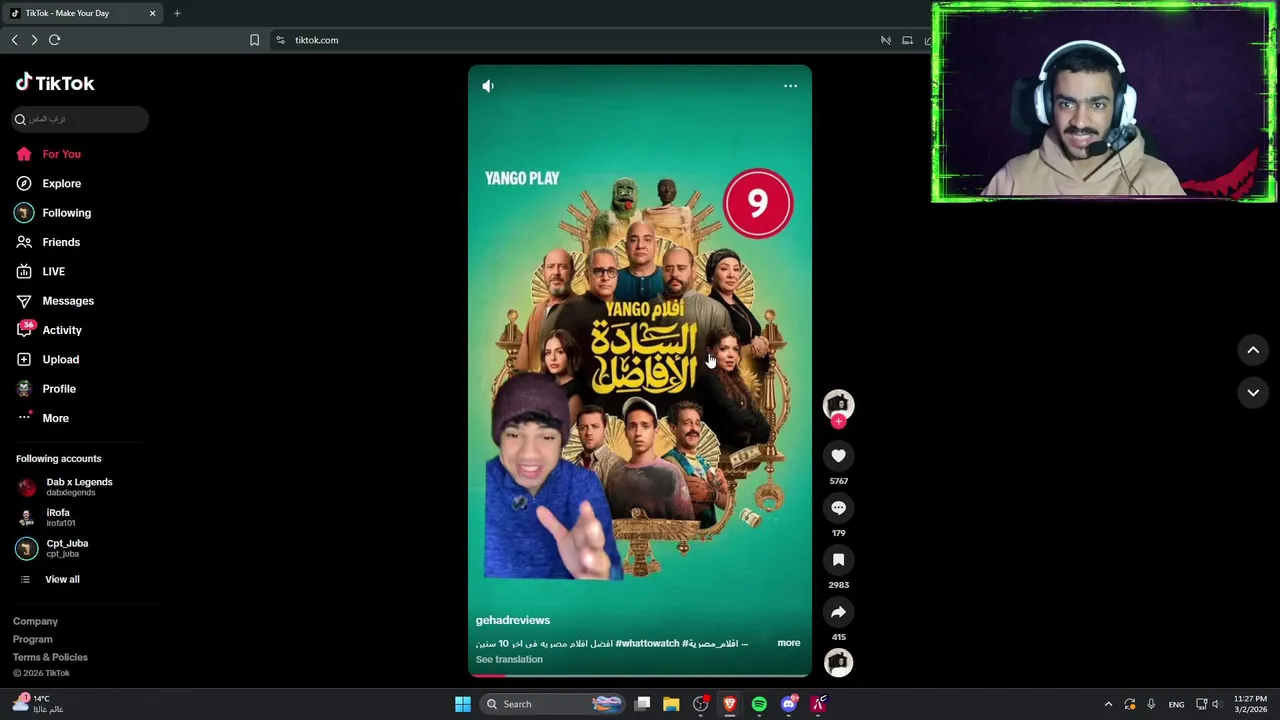This screenshot has height=720, width=1280.
Task: Click the TikTok search field
Action: 80,119
